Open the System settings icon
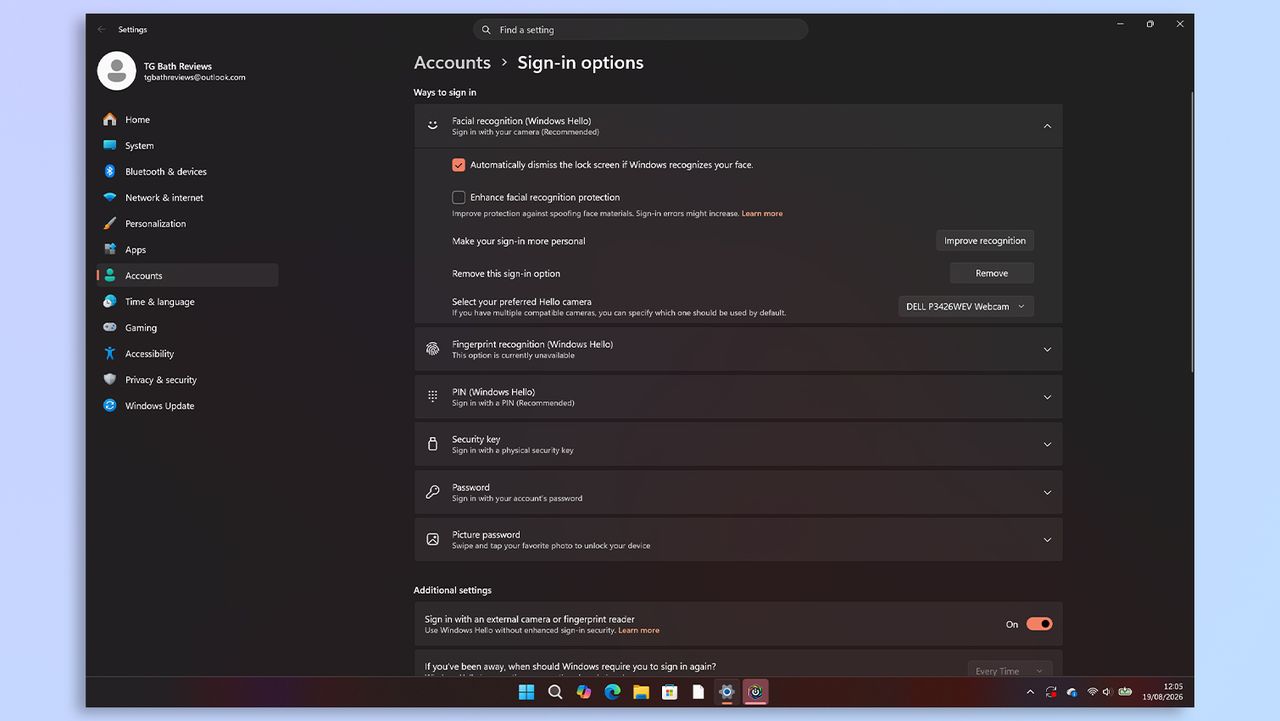 [110, 145]
